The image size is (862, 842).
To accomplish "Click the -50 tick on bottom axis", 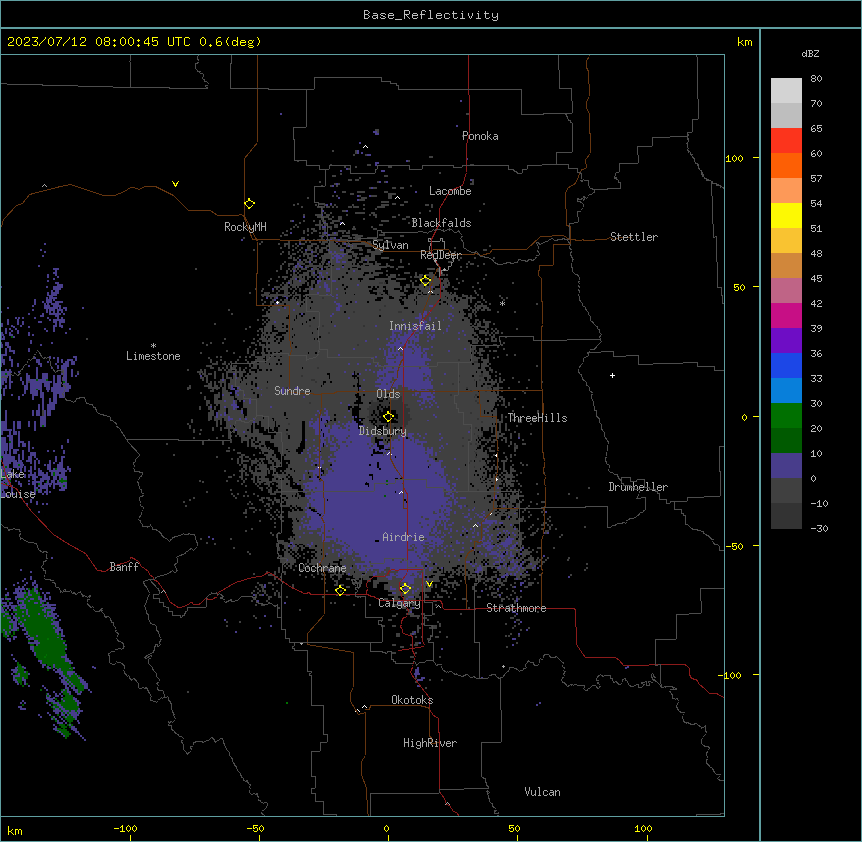I will (x=255, y=828).
